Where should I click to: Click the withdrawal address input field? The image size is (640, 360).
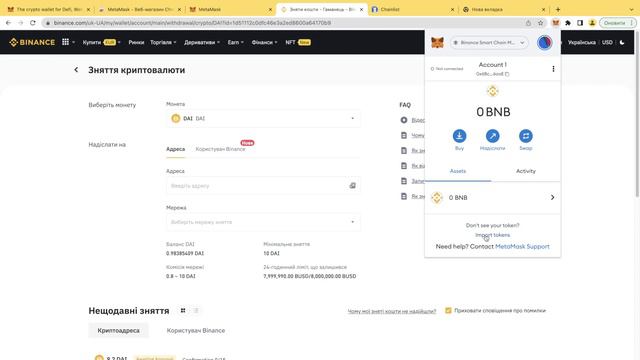(263, 186)
